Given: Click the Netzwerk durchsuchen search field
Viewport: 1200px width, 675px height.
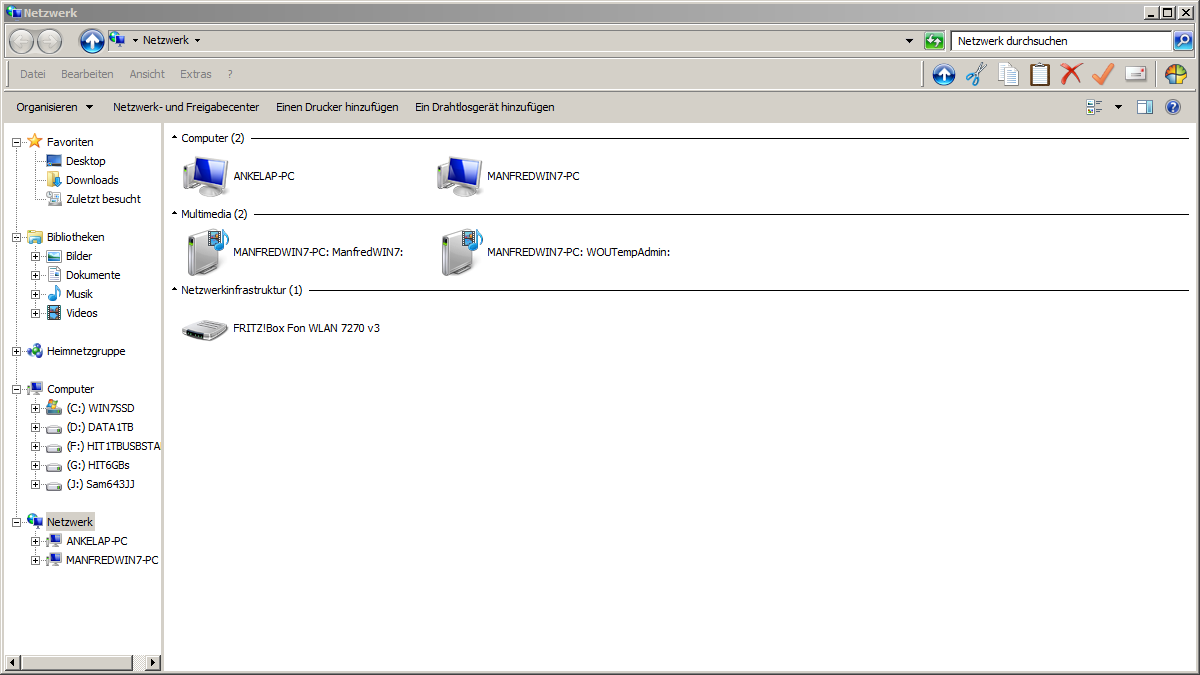Looking at the screenshot, I should pos(1059,41).
